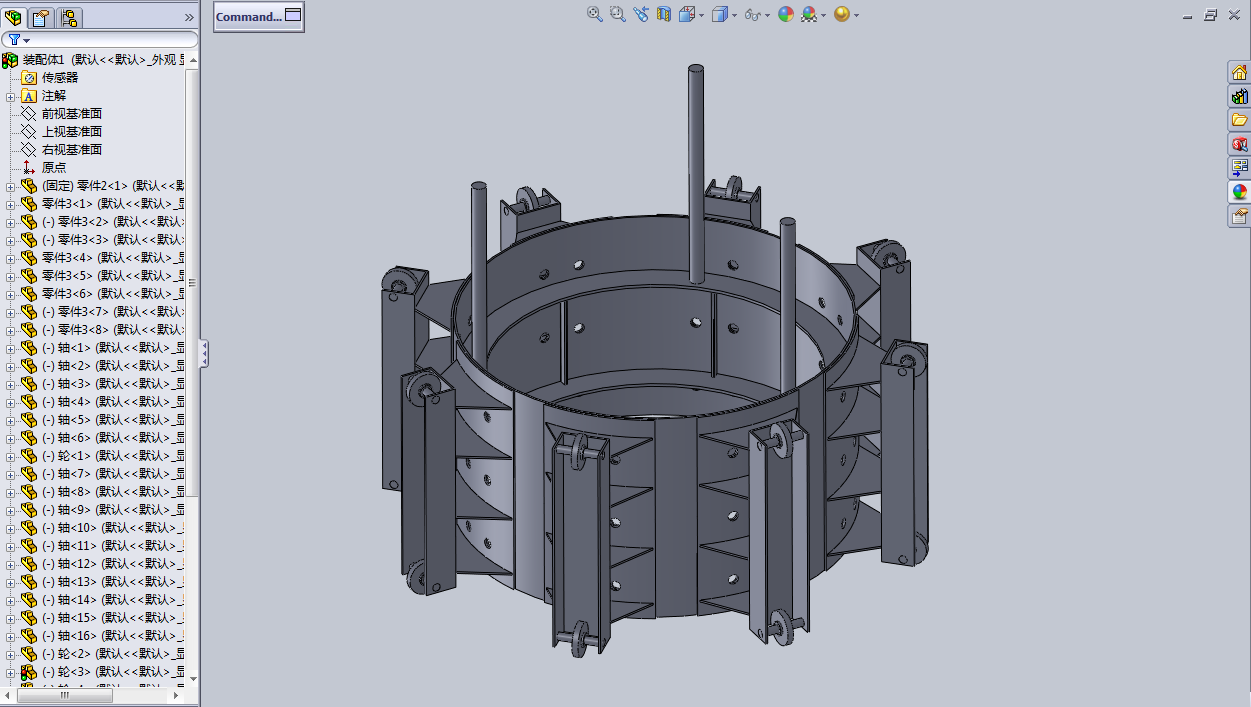Open View Orientation dropdown arrow
Screen dimensions: 1251x707
(x=702, y=15)
